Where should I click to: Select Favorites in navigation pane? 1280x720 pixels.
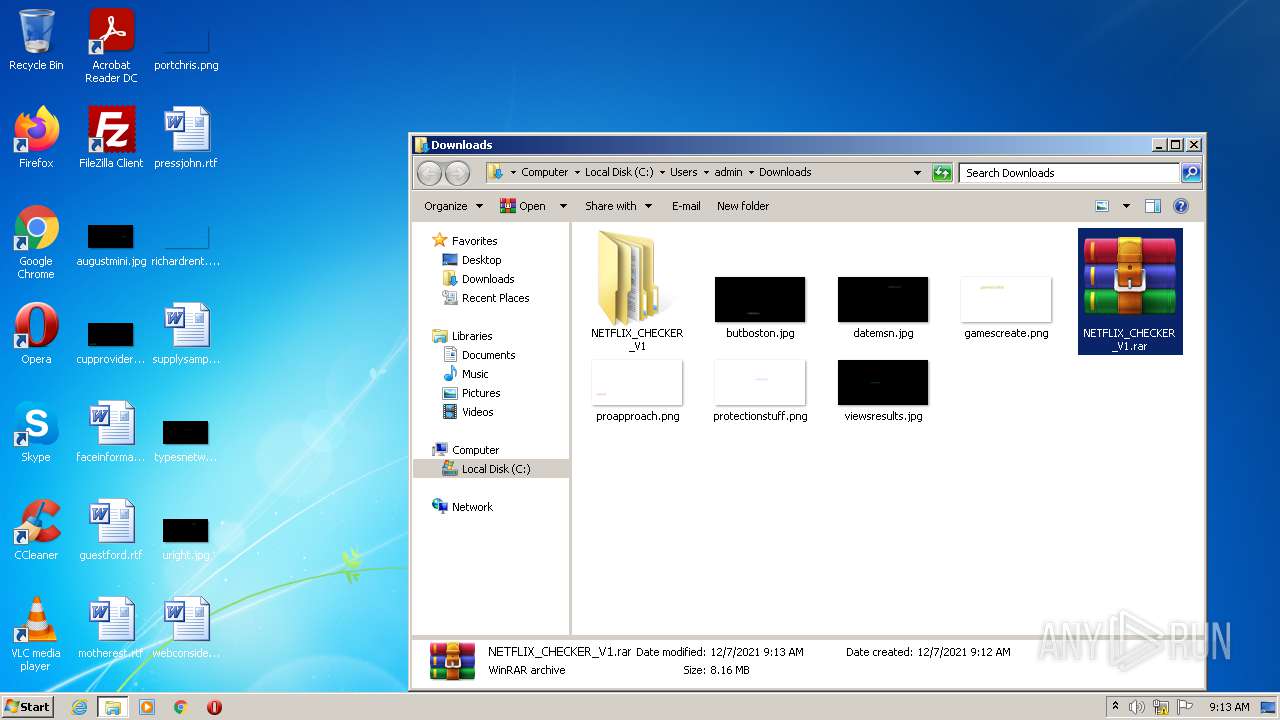pos(474,241)
